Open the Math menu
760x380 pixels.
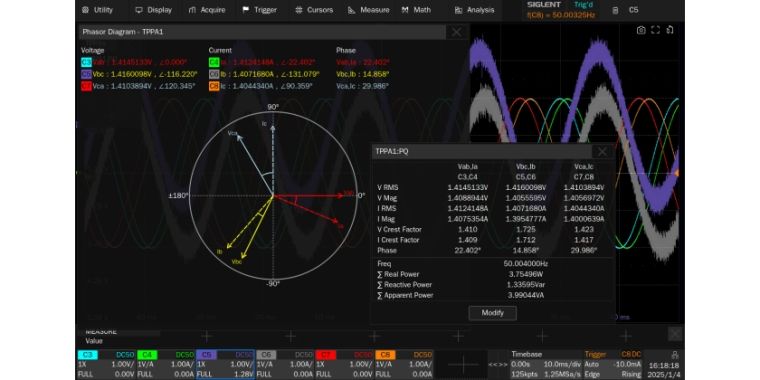click(x=416, y=10)
